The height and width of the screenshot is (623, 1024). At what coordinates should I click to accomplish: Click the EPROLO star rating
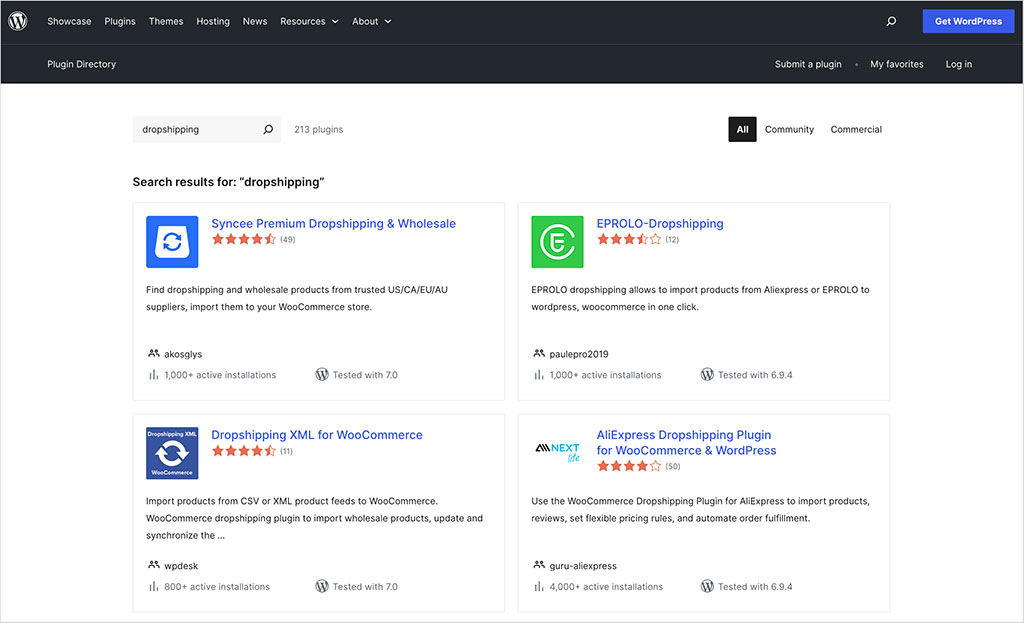[629, 240]
